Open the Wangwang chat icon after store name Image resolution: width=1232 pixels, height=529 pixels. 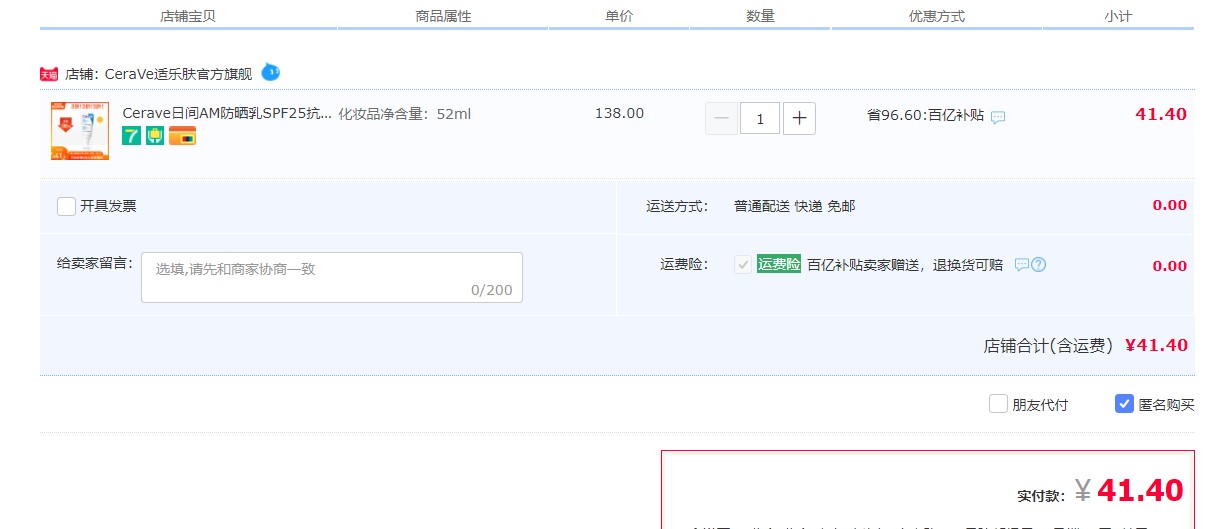click(271, 72)
